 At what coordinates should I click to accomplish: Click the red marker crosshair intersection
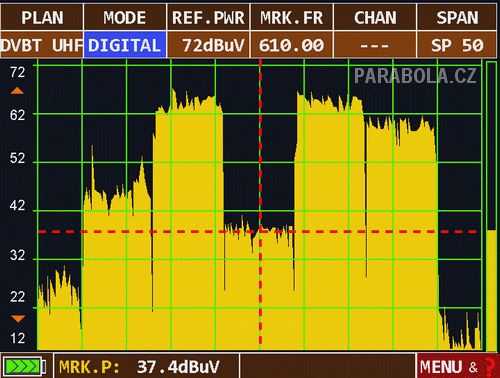click(x=260, y=231)
